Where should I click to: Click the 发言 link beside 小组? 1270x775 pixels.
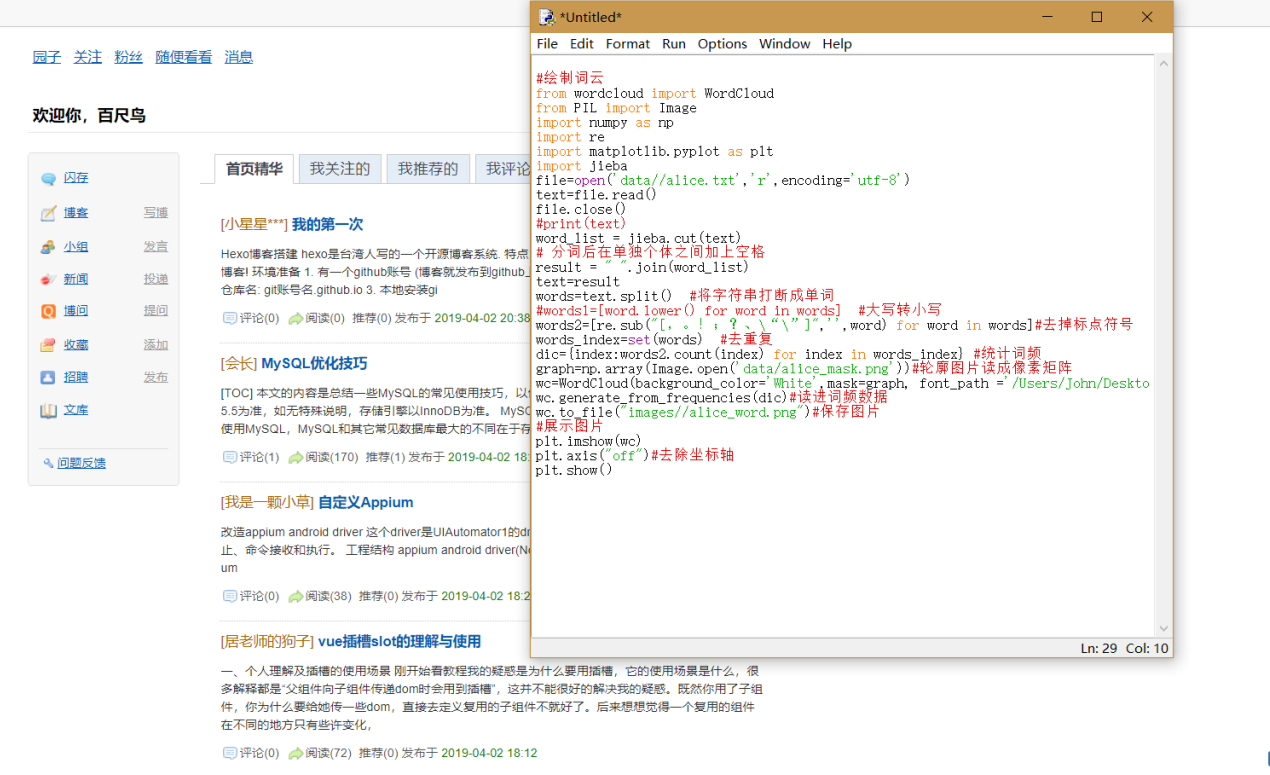click(x=156, y=247)
